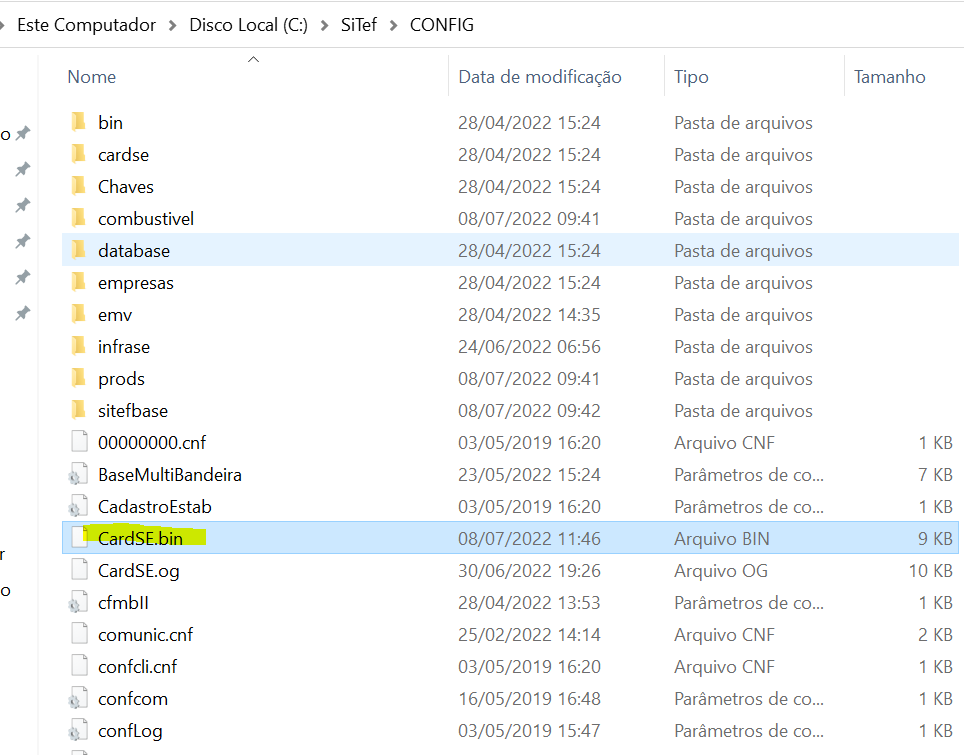Click date '25/02/2022 14:14' of comunic.cnf
The width and height of the screenshot is (964, 755).
click(x=529, y=634)
